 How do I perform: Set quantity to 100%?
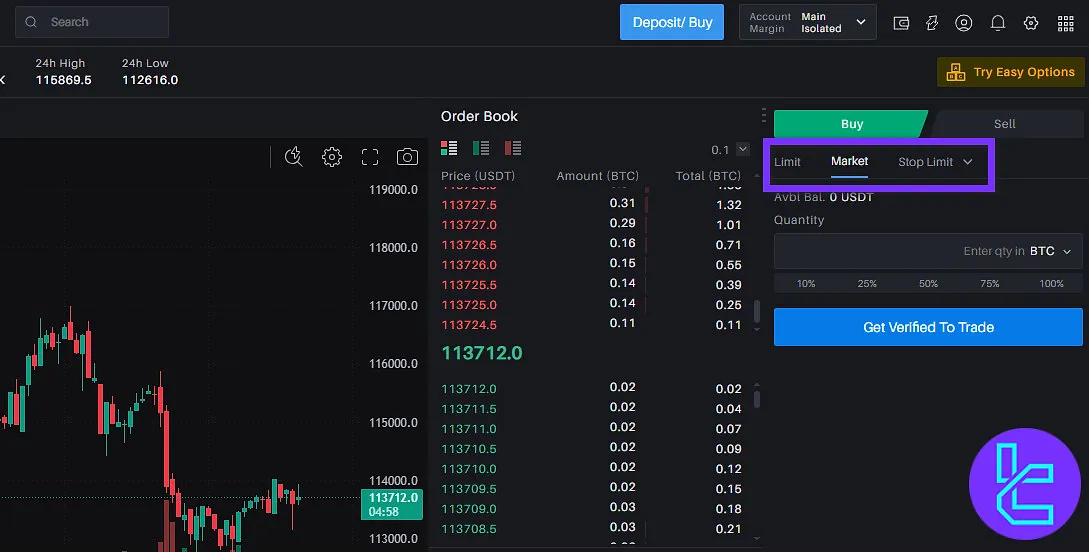[x=1051, y=283]
